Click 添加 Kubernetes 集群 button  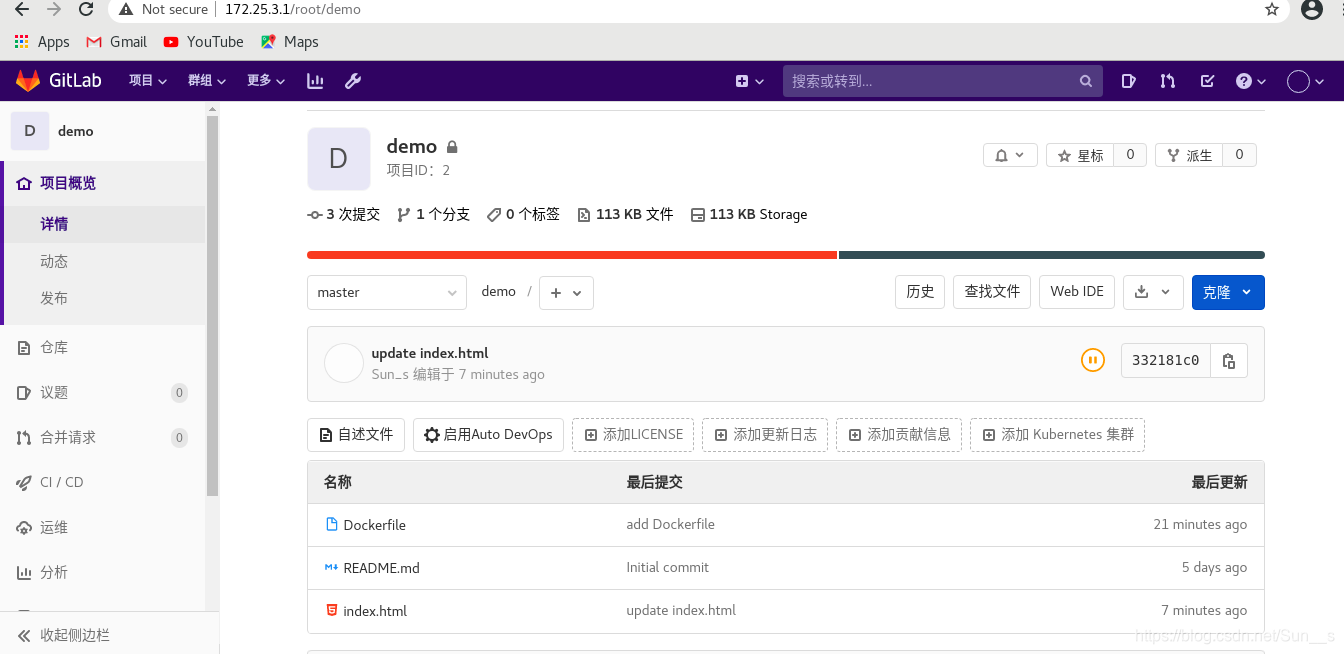point(1058,435)
